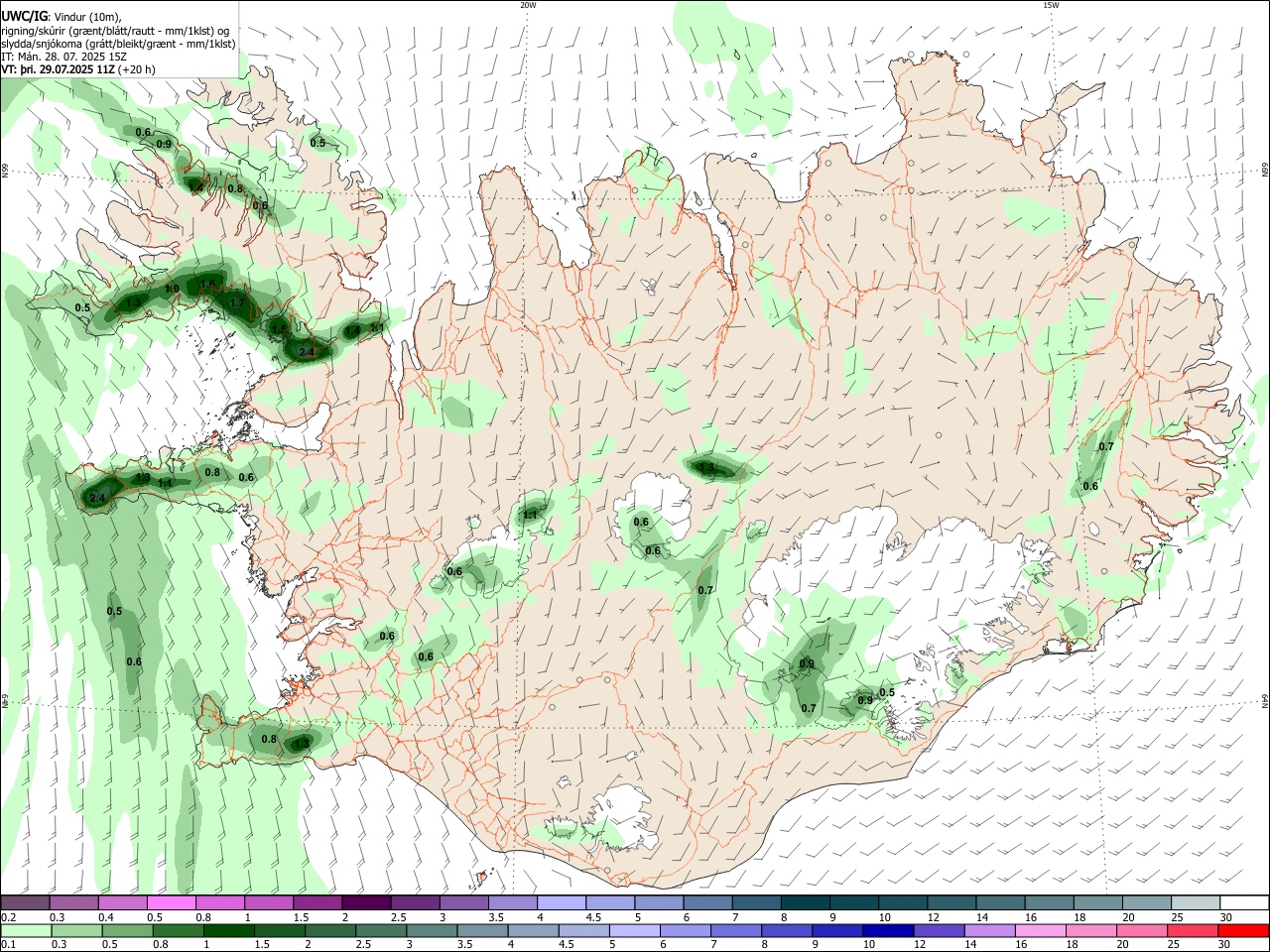This screenshot has width=1270, height=952.
Task: Pick the dark teal 8–9 snow legend swatch
Action: pyautogui.click(x=805, y=902)
